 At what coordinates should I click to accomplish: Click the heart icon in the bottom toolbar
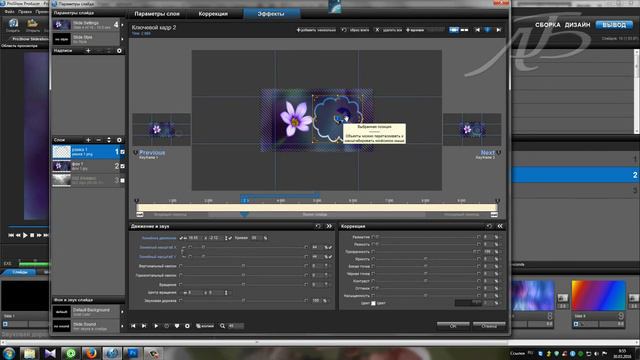tap(177, 326)
